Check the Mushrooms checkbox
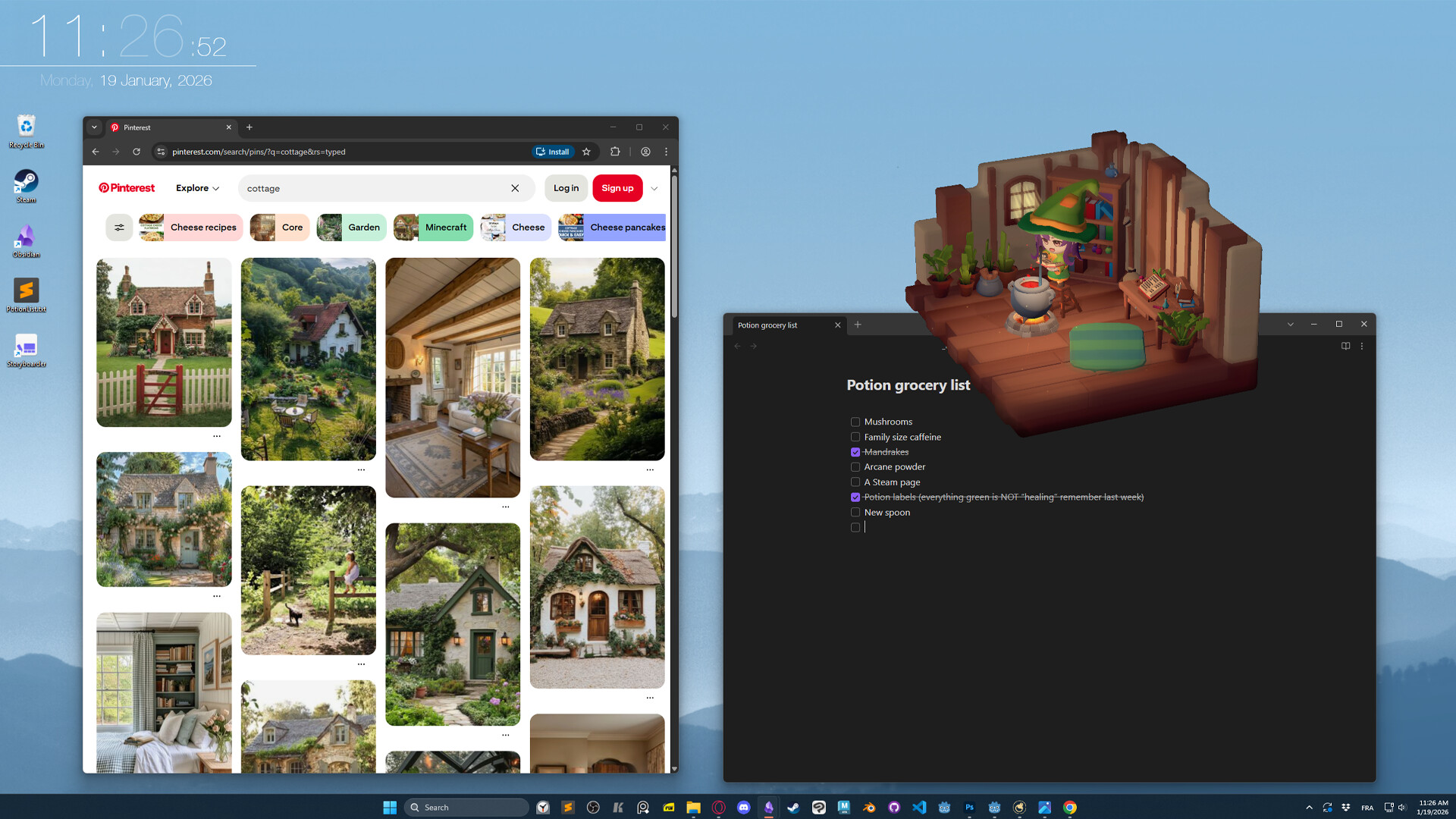 pyautogui.click(x=855, y=422)
